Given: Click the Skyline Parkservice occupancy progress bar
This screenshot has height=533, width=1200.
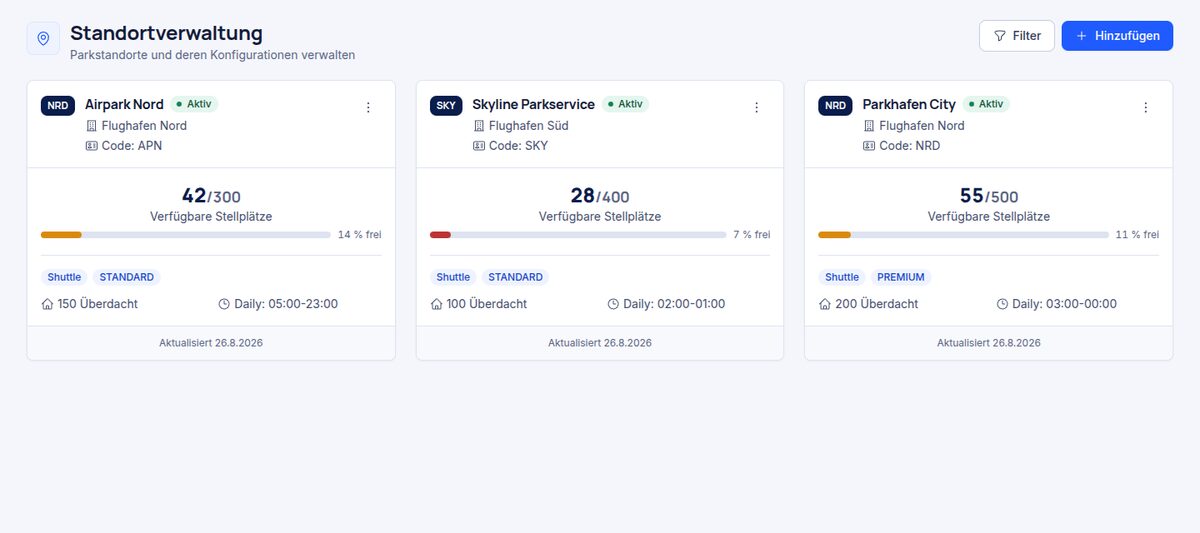Looking at the screenshot, I should pos(578,235).
